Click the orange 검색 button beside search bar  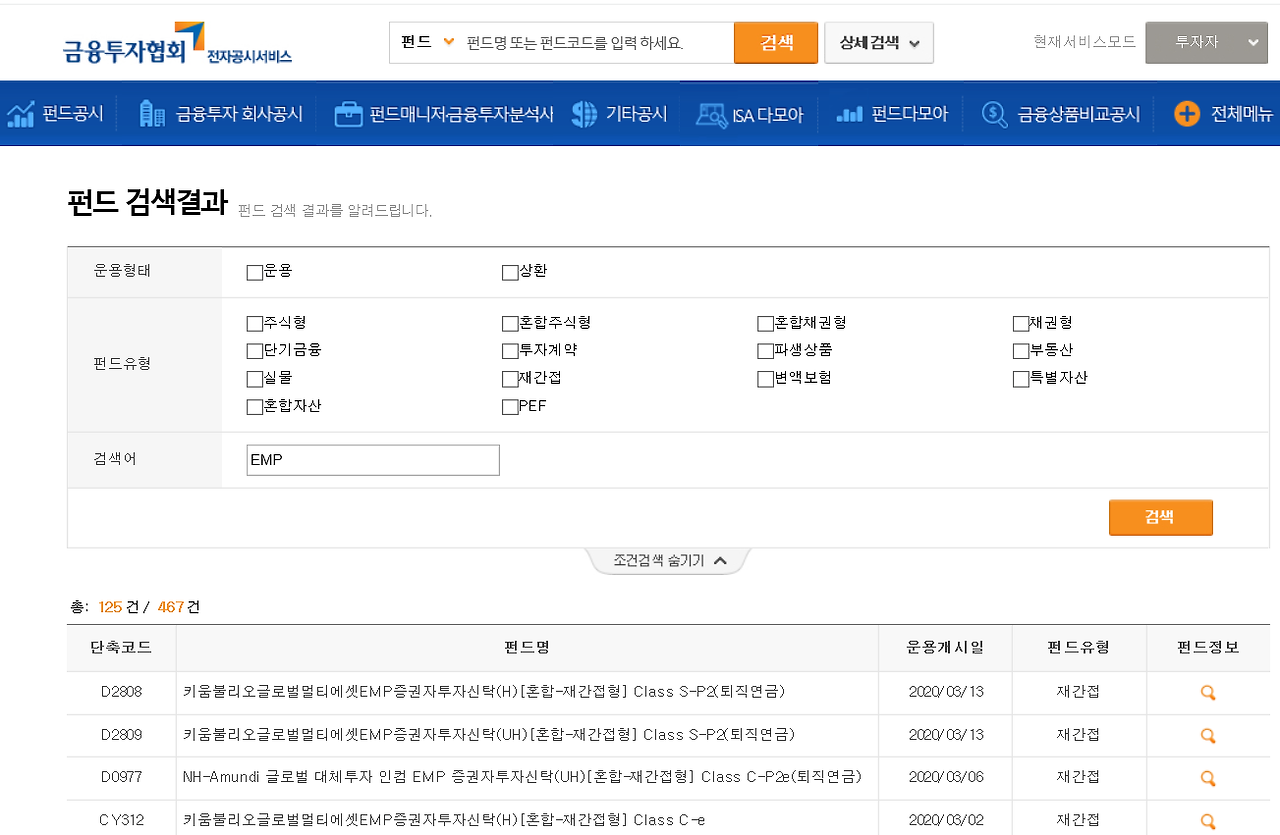click(x=775, y=42)
